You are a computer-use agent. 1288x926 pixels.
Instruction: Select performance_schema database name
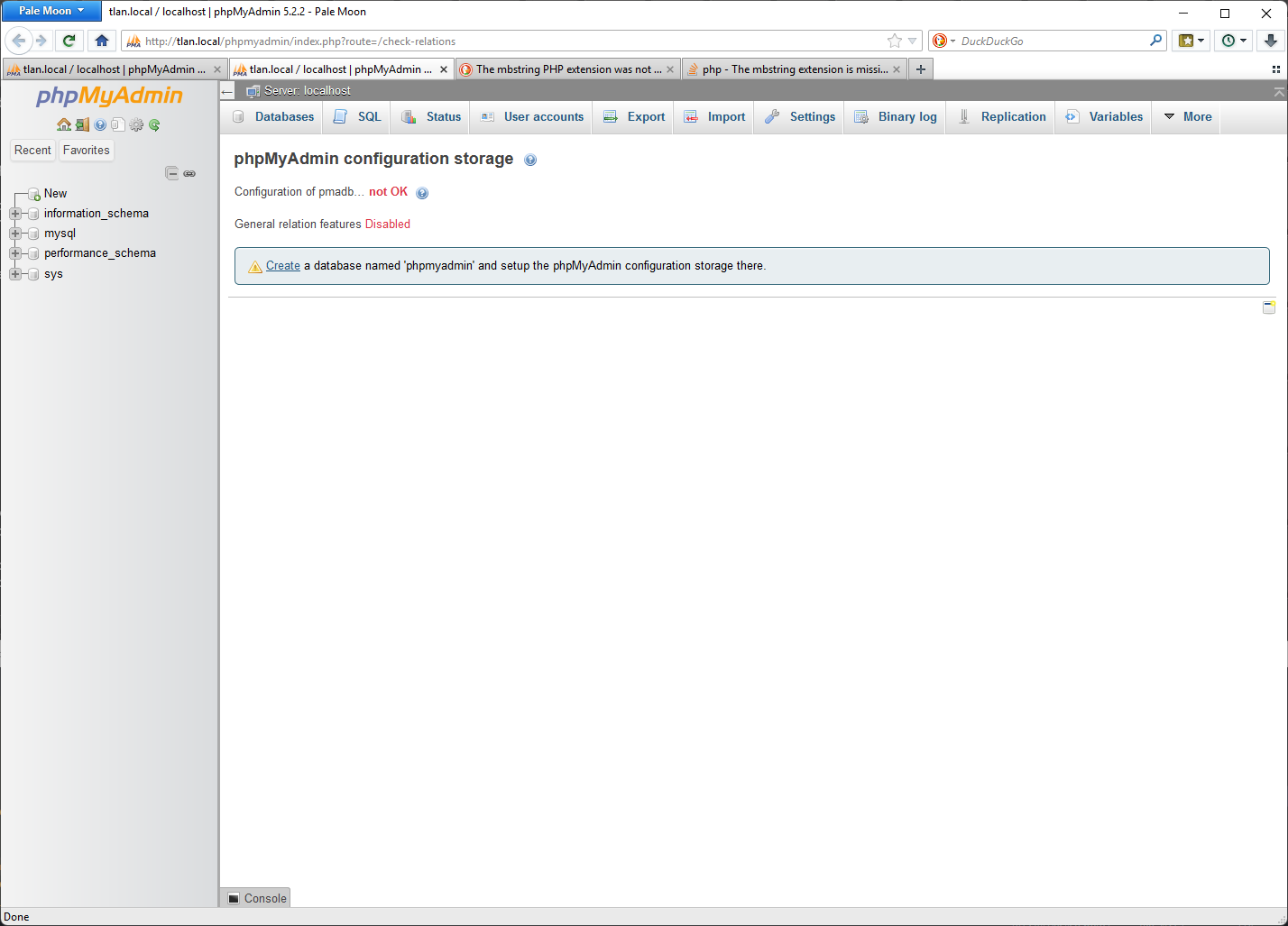coord(100,253)
